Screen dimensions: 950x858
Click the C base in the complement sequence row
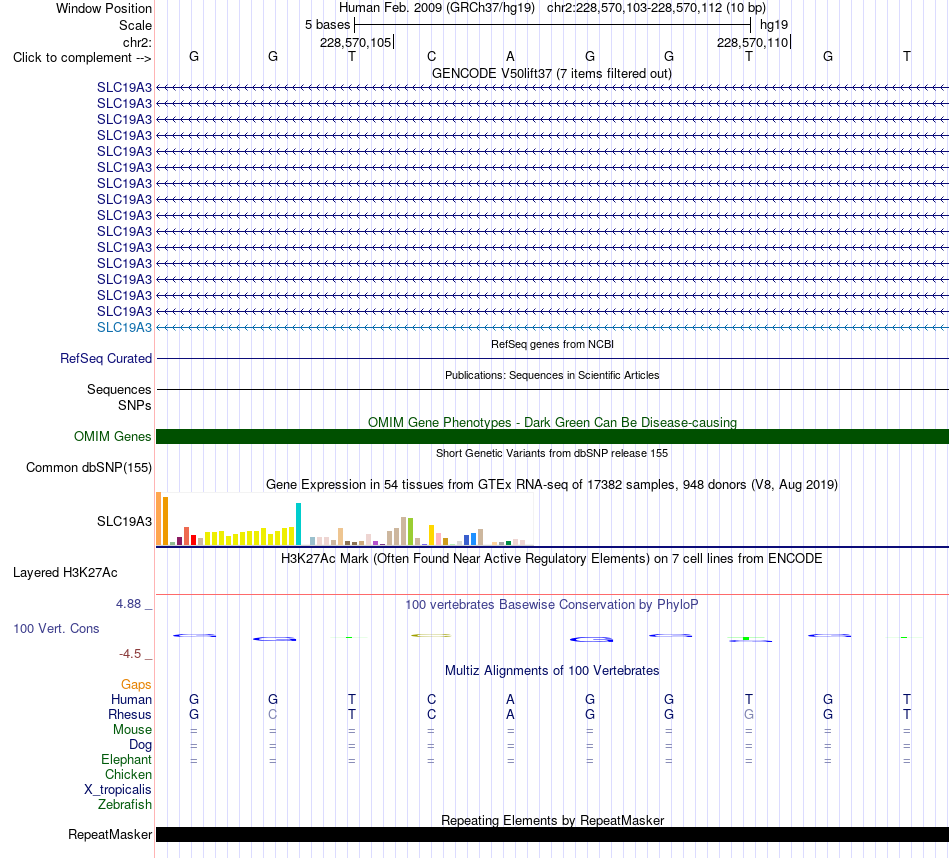point(431,56)
